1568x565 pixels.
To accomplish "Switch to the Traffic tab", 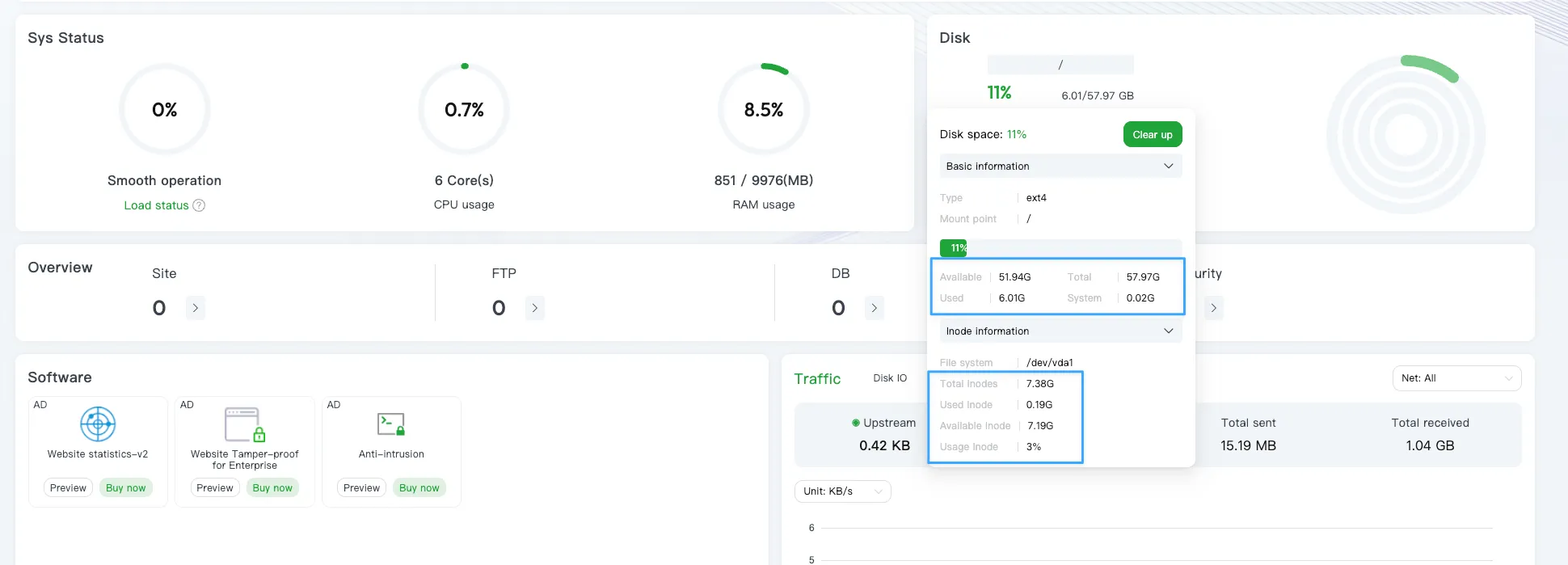I will [817, 379].
